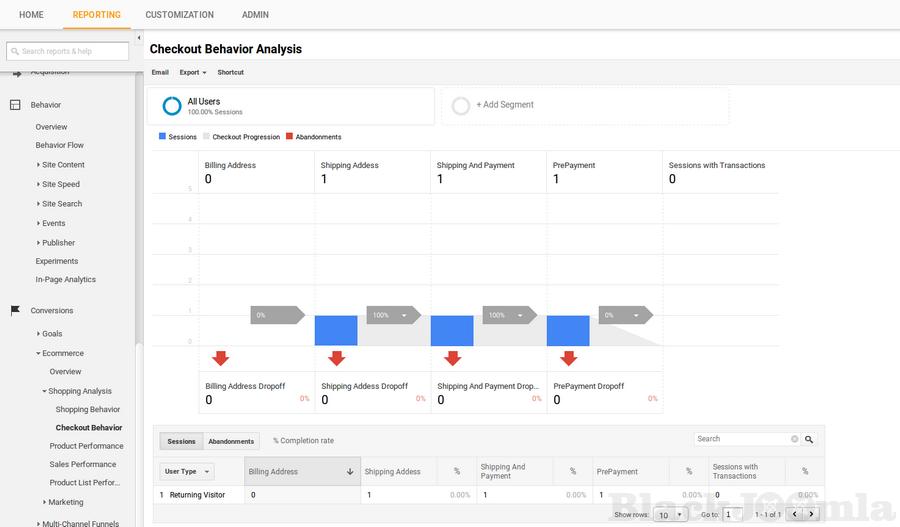Clear the table search with the X icon
900x527 pixels.
pyautogui.click(x=795, y=439)
